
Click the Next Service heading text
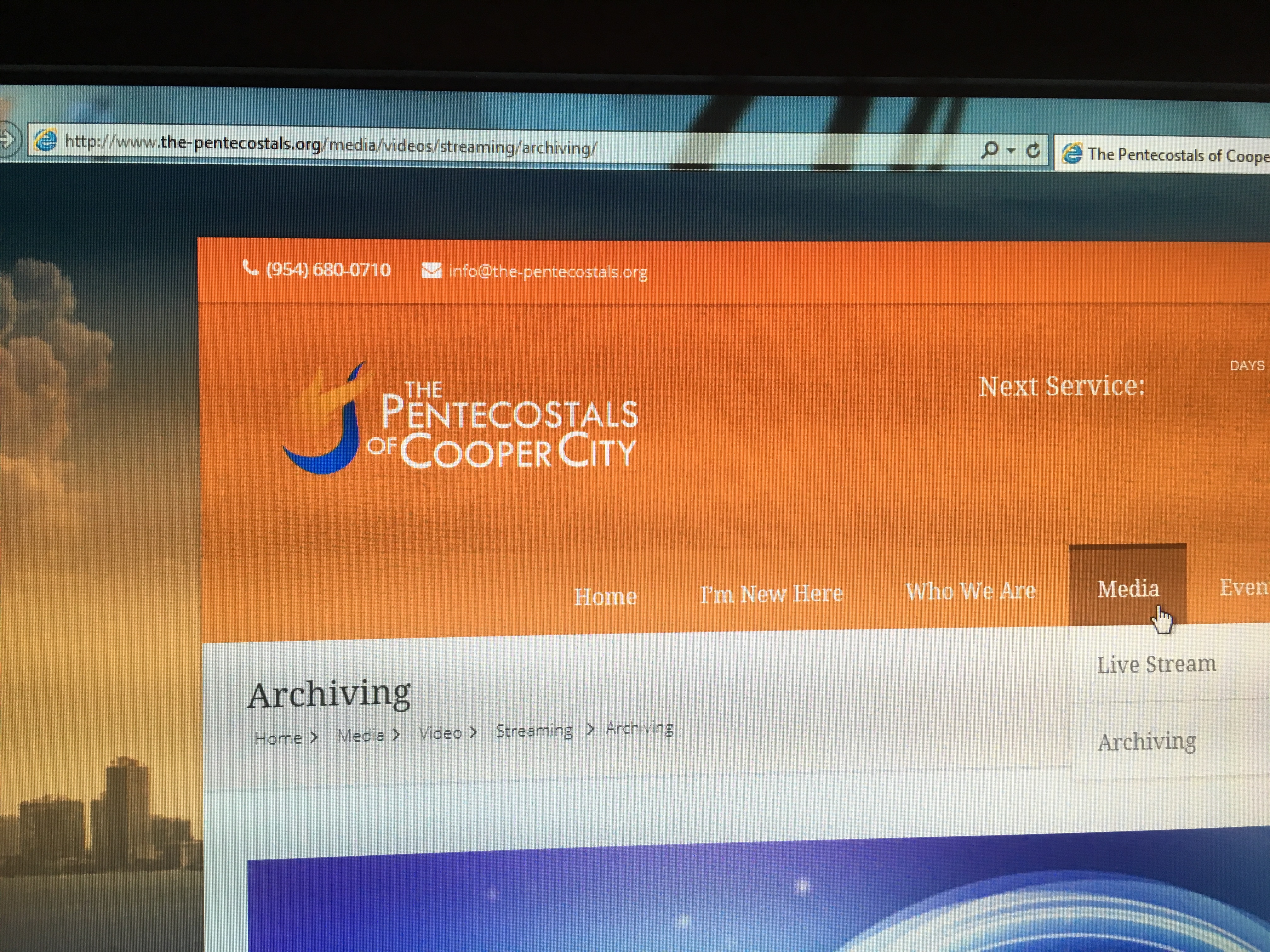coord(1061,386)
